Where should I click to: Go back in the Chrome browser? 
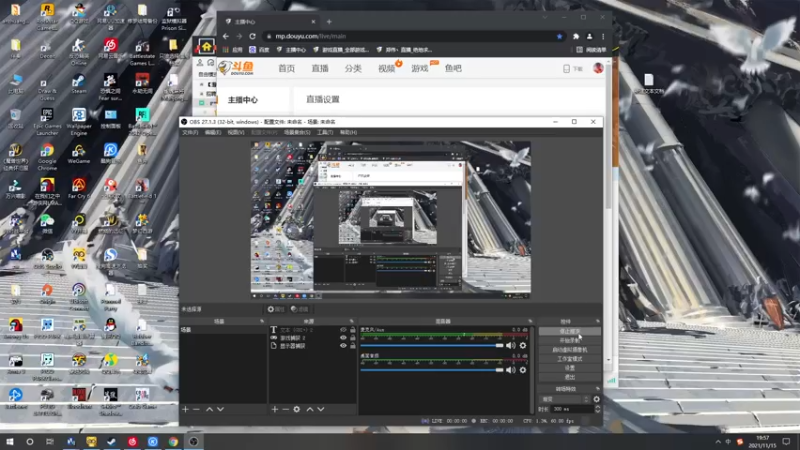pyautogui.click(x=226, y=36)
